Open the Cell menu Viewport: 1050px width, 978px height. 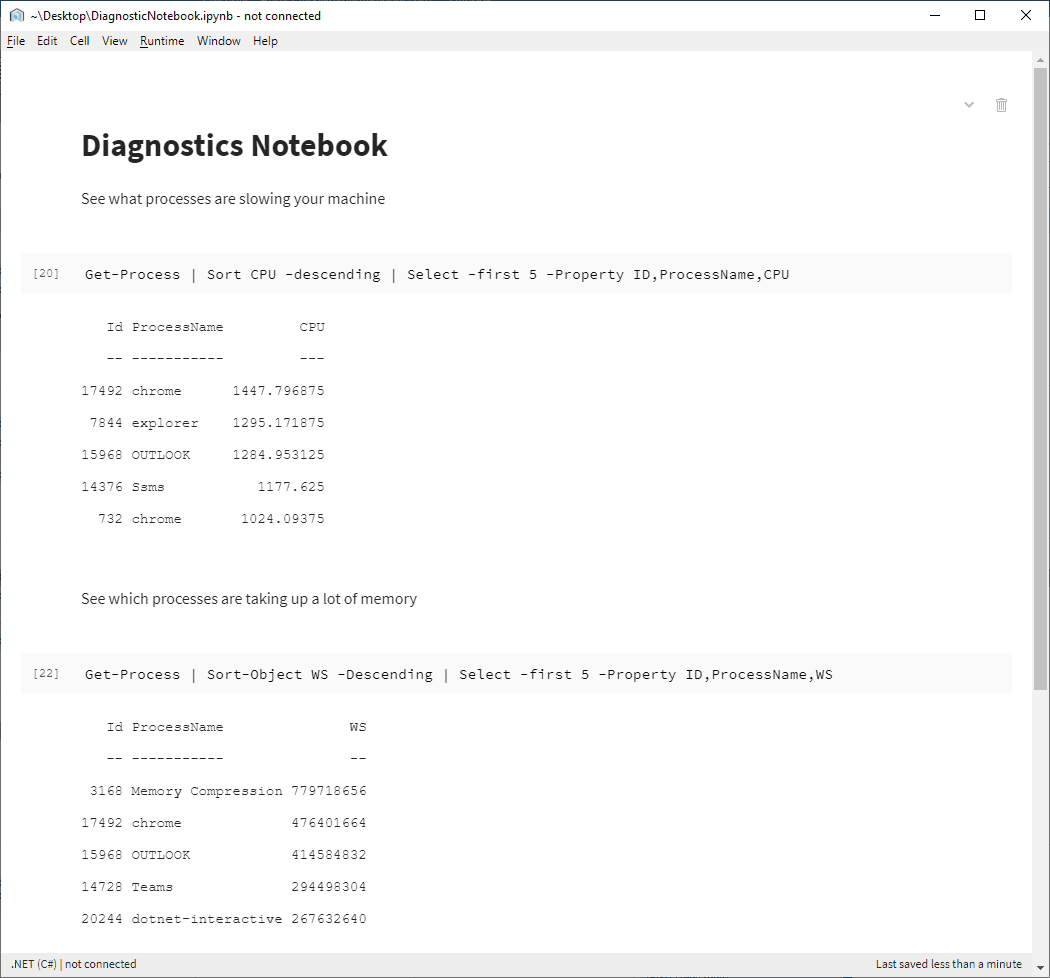click(80, 41)
